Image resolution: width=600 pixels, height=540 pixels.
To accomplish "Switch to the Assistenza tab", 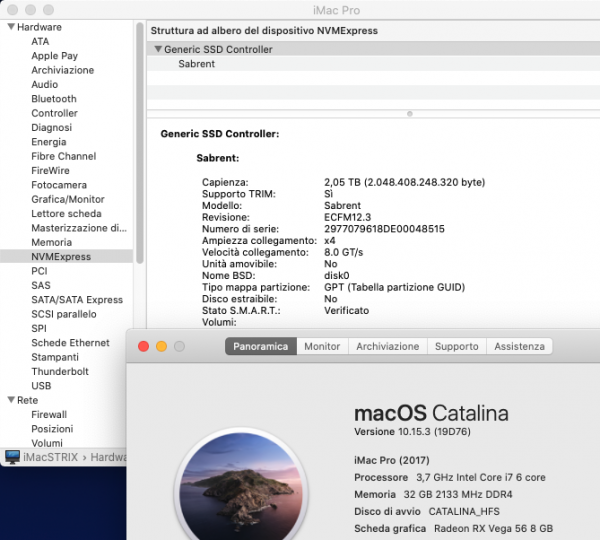I will click(x=519, y=346).
